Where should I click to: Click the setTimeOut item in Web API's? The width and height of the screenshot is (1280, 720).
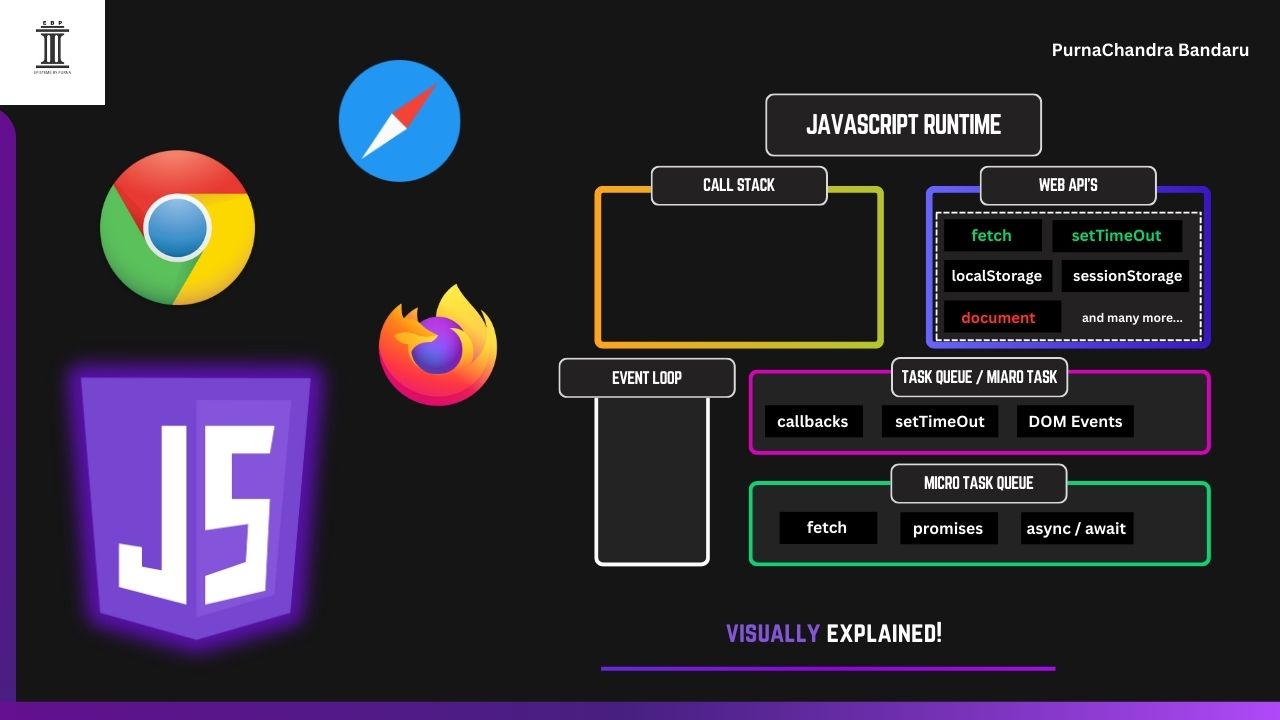[1116, 235]
